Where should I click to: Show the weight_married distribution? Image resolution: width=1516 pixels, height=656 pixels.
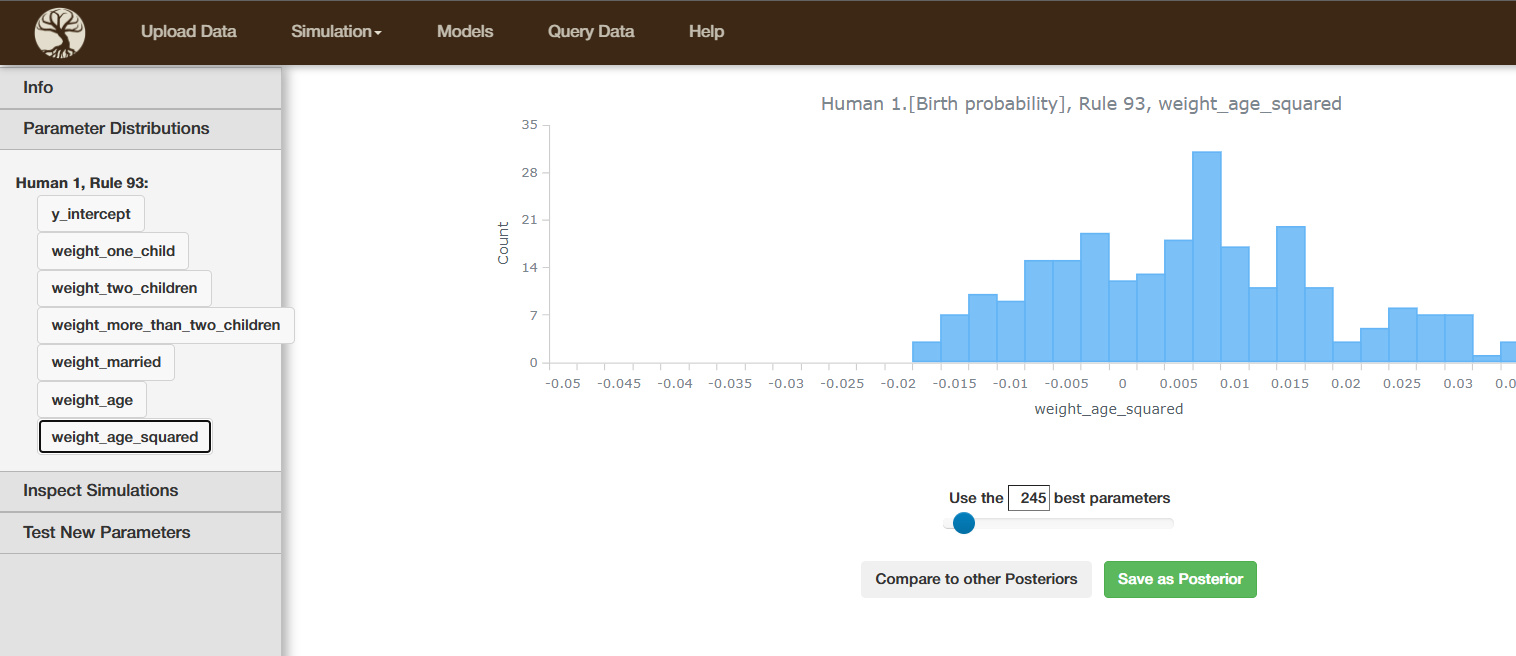point(106,362)
